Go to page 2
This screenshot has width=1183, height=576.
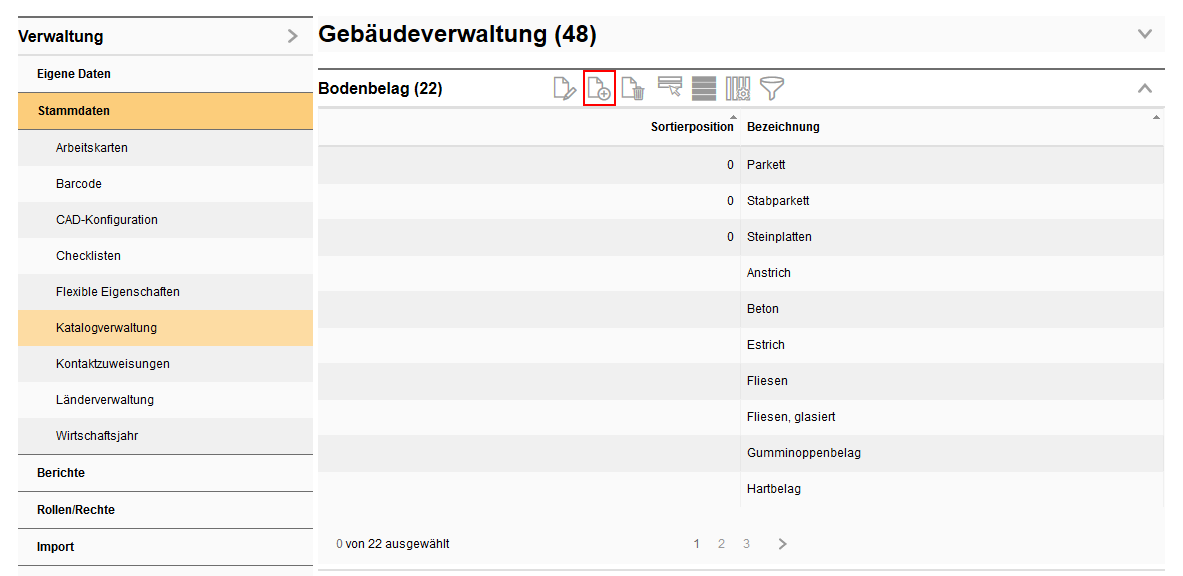click(721, 544)
